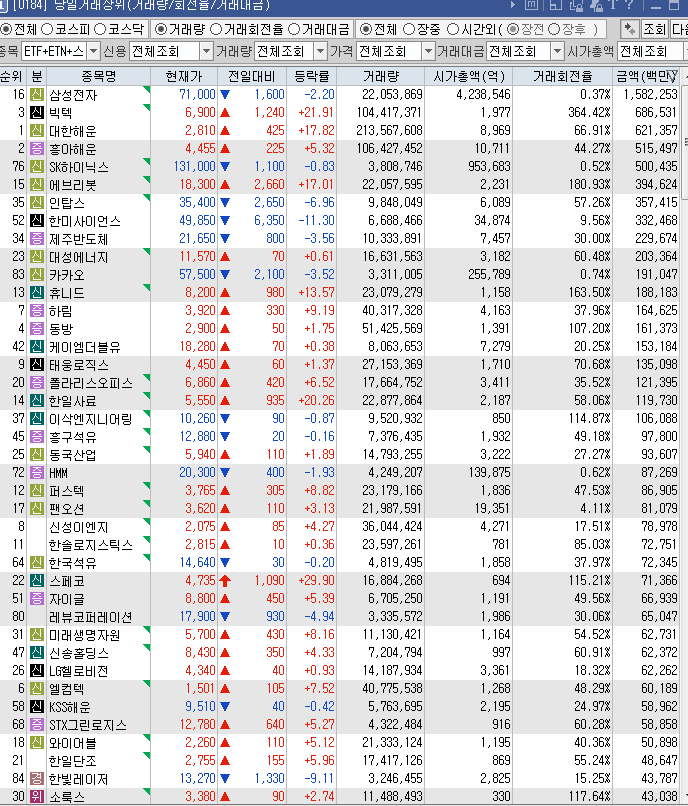Sort by the 거래회전율 column header
Screen dimensions: 688x806
563,77
